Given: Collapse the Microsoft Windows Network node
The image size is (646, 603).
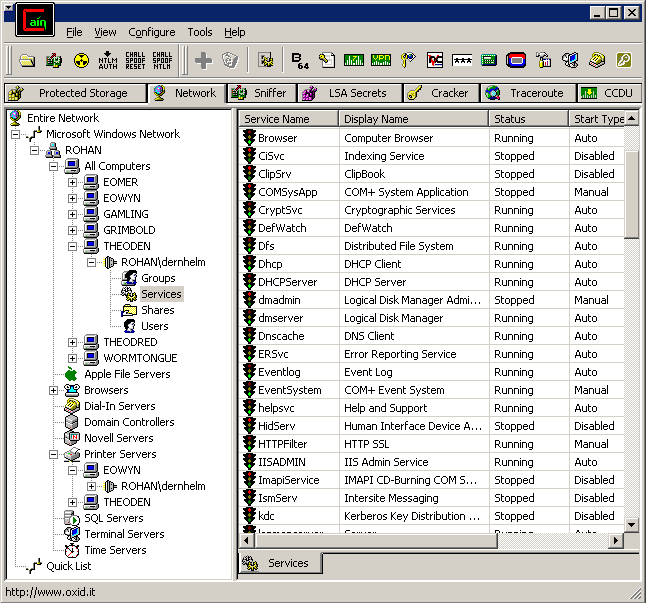Looking at the screenshot, I should tap(15, 134).
